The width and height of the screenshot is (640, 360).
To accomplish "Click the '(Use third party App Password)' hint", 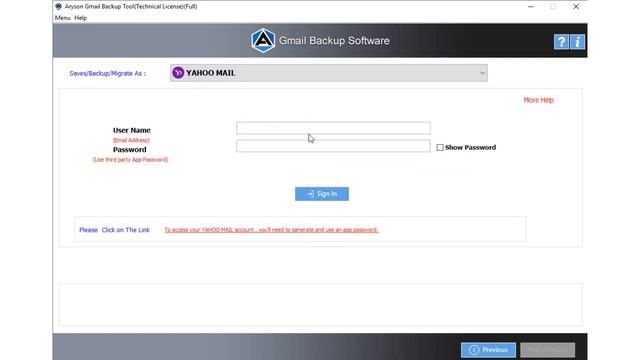I will click(x=130, y=160).
